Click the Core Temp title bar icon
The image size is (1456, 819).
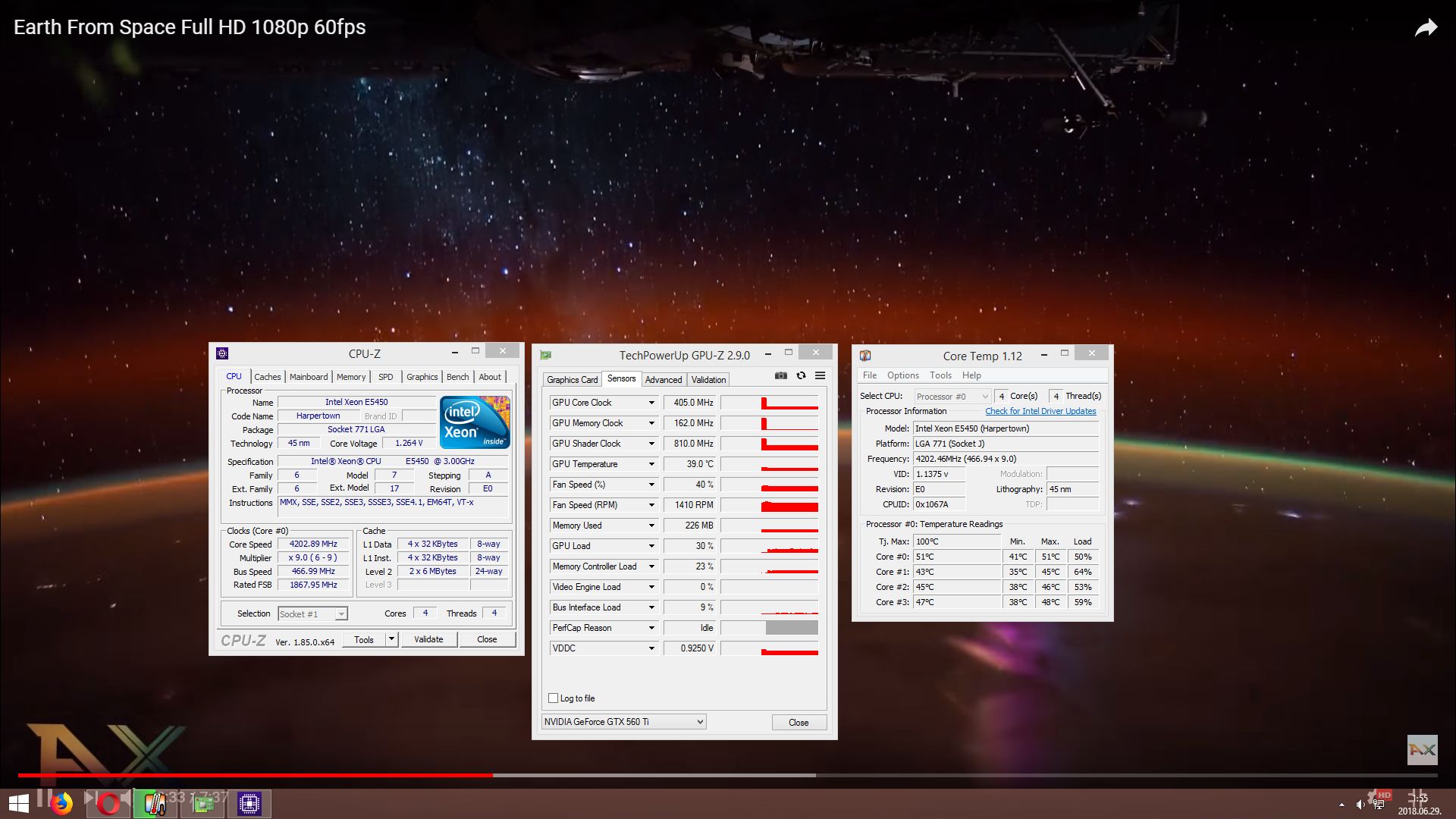point(865,356)
